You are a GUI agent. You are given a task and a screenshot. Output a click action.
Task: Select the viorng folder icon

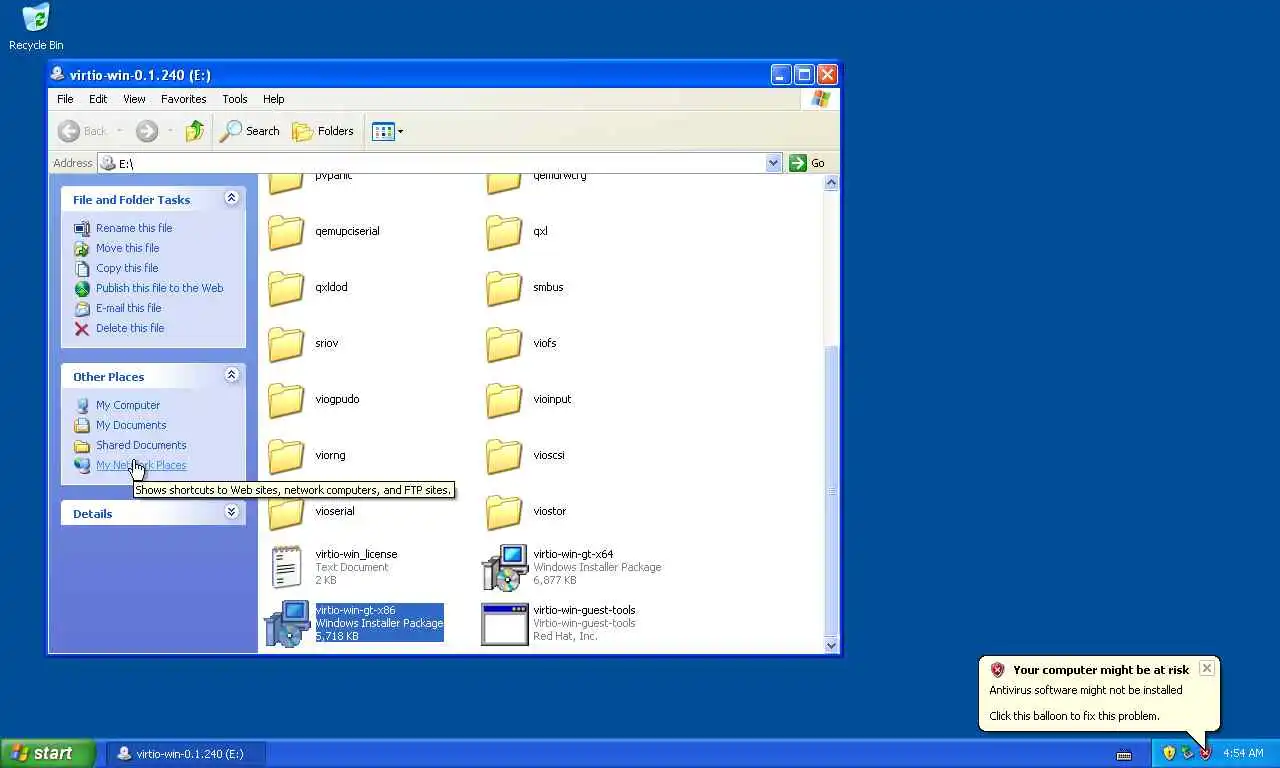pyautogui.click(x=286, y=455)
